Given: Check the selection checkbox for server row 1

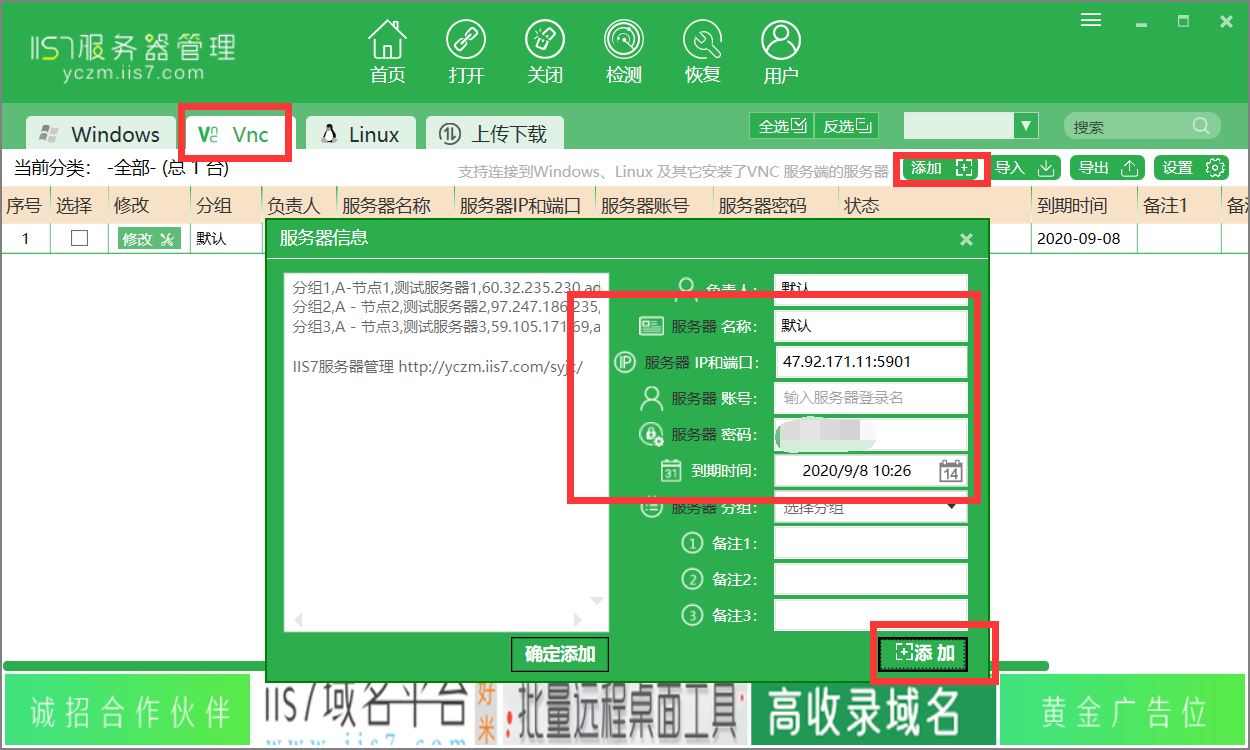Looking at the screenshot, I should click(80, 238).
